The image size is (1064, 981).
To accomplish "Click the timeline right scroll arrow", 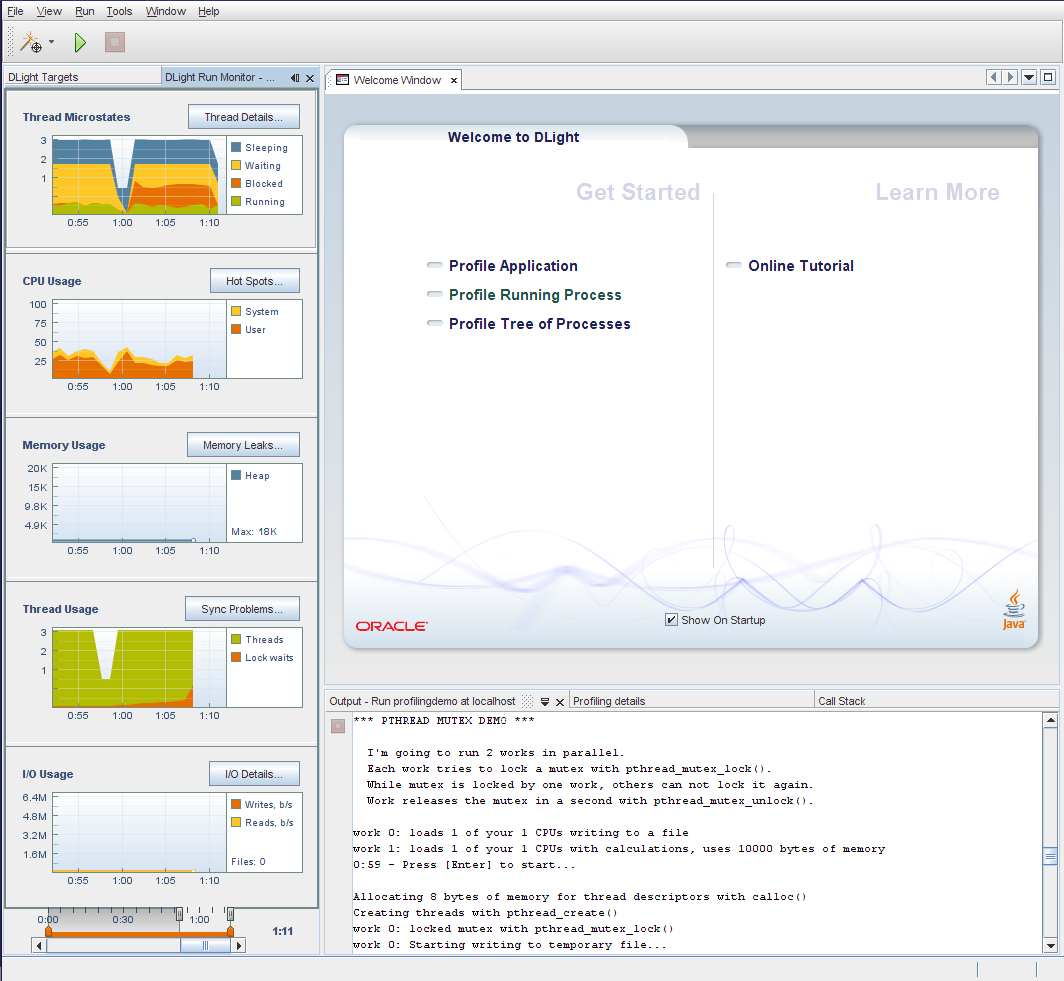I will pos(238,946).
